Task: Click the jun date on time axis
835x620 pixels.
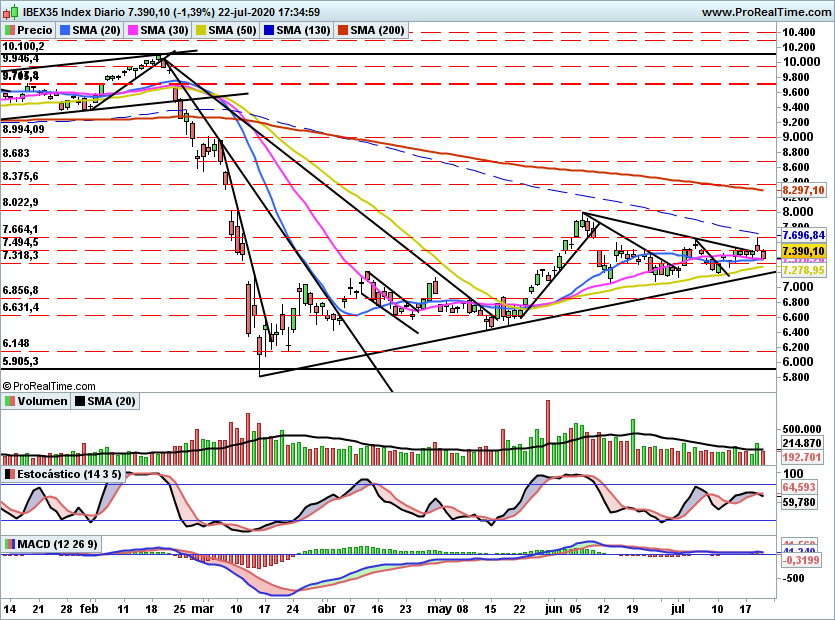Action: click(x=553, y=609)
